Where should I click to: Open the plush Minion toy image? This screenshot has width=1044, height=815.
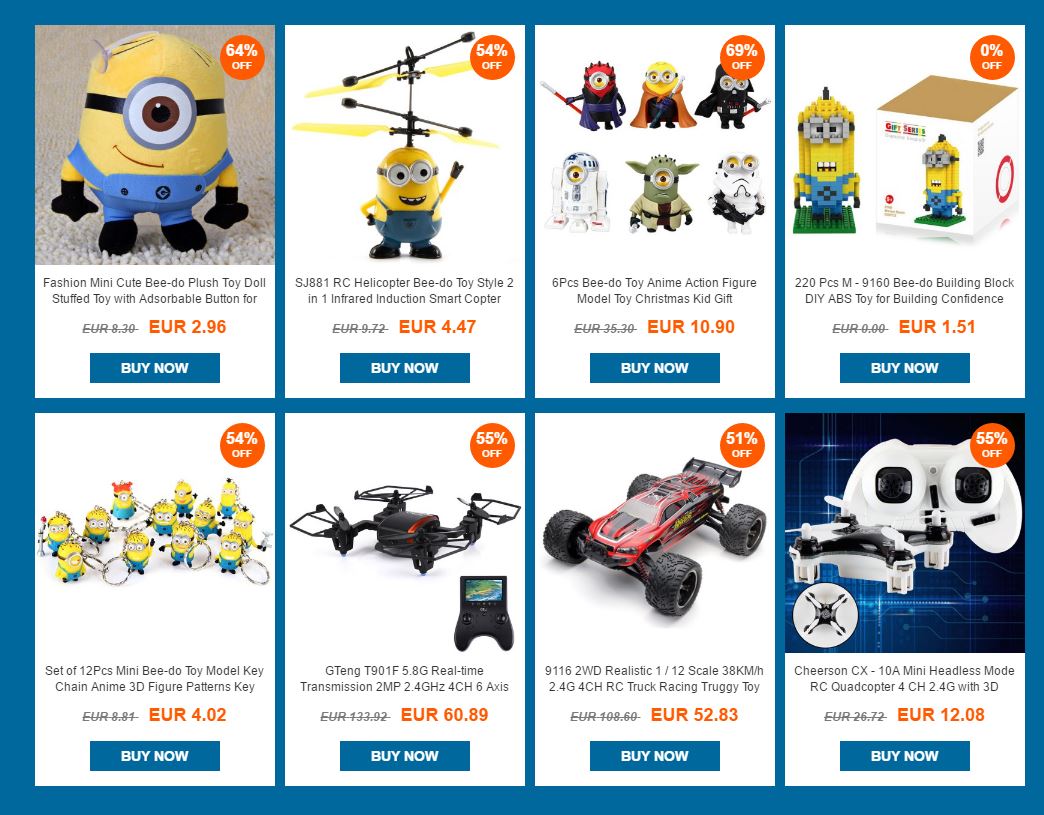(x=154, y=145)
